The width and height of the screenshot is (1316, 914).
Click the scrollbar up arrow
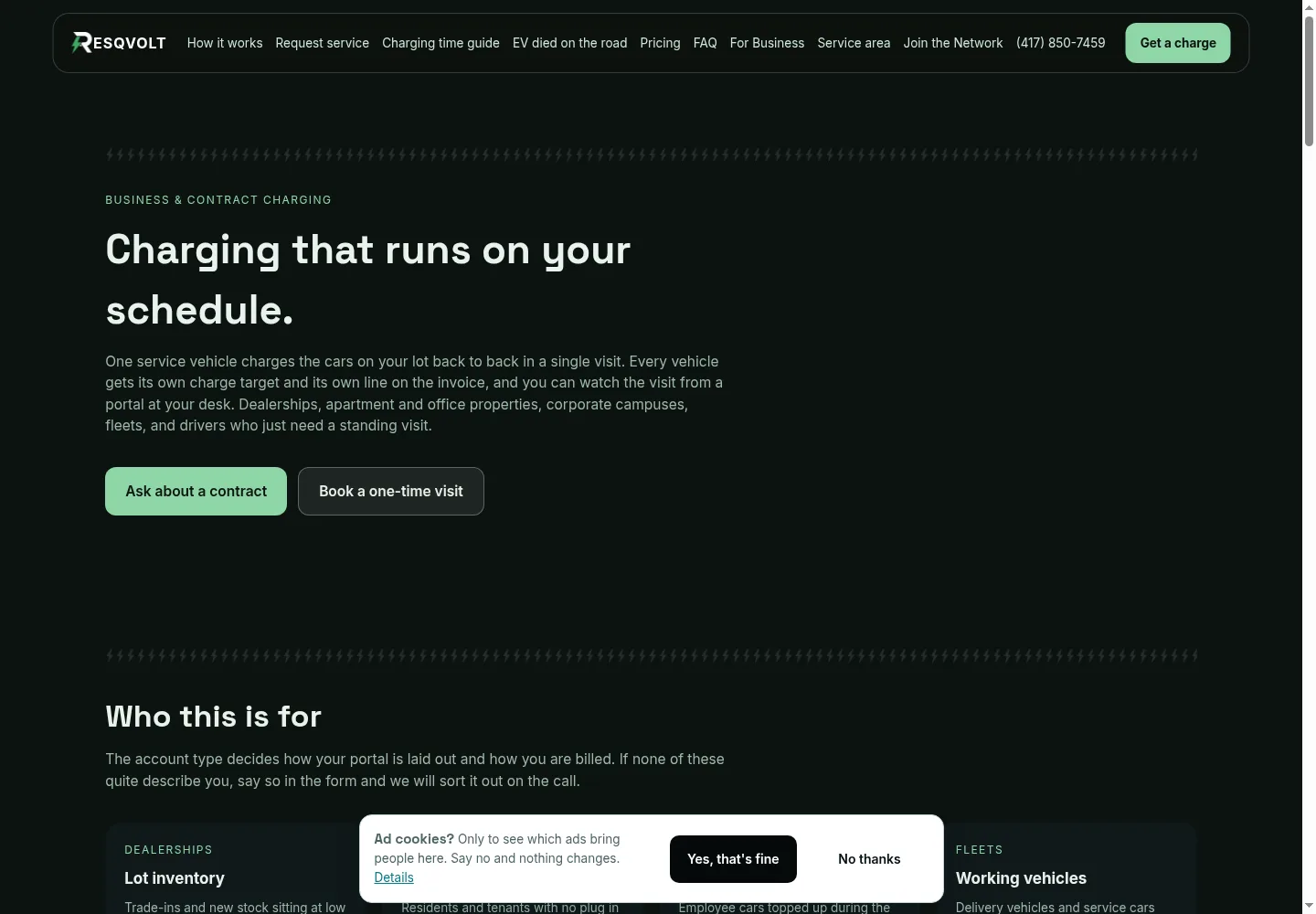pyautogui.click(x=1309, y=7)
